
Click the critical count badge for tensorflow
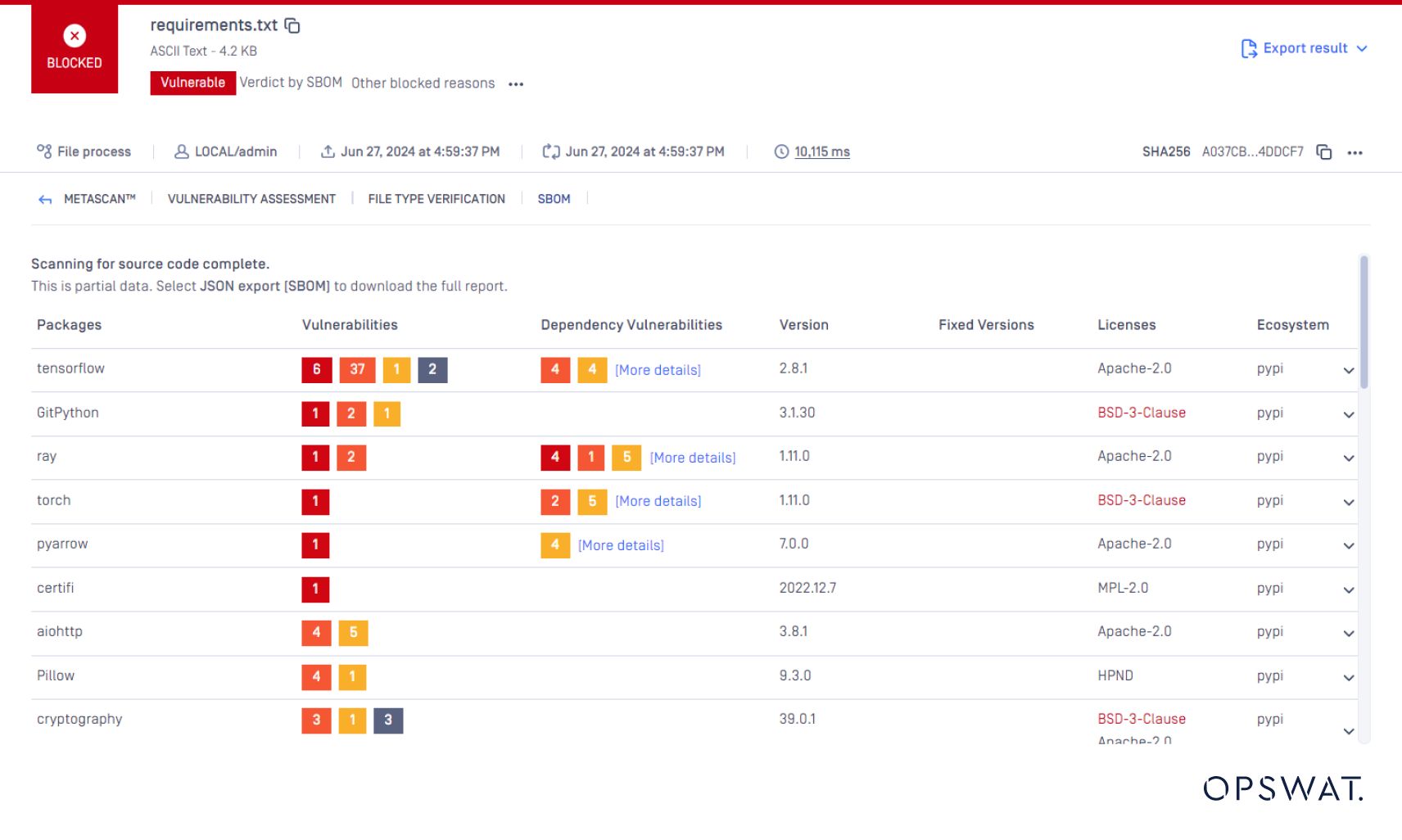point(315,370)
